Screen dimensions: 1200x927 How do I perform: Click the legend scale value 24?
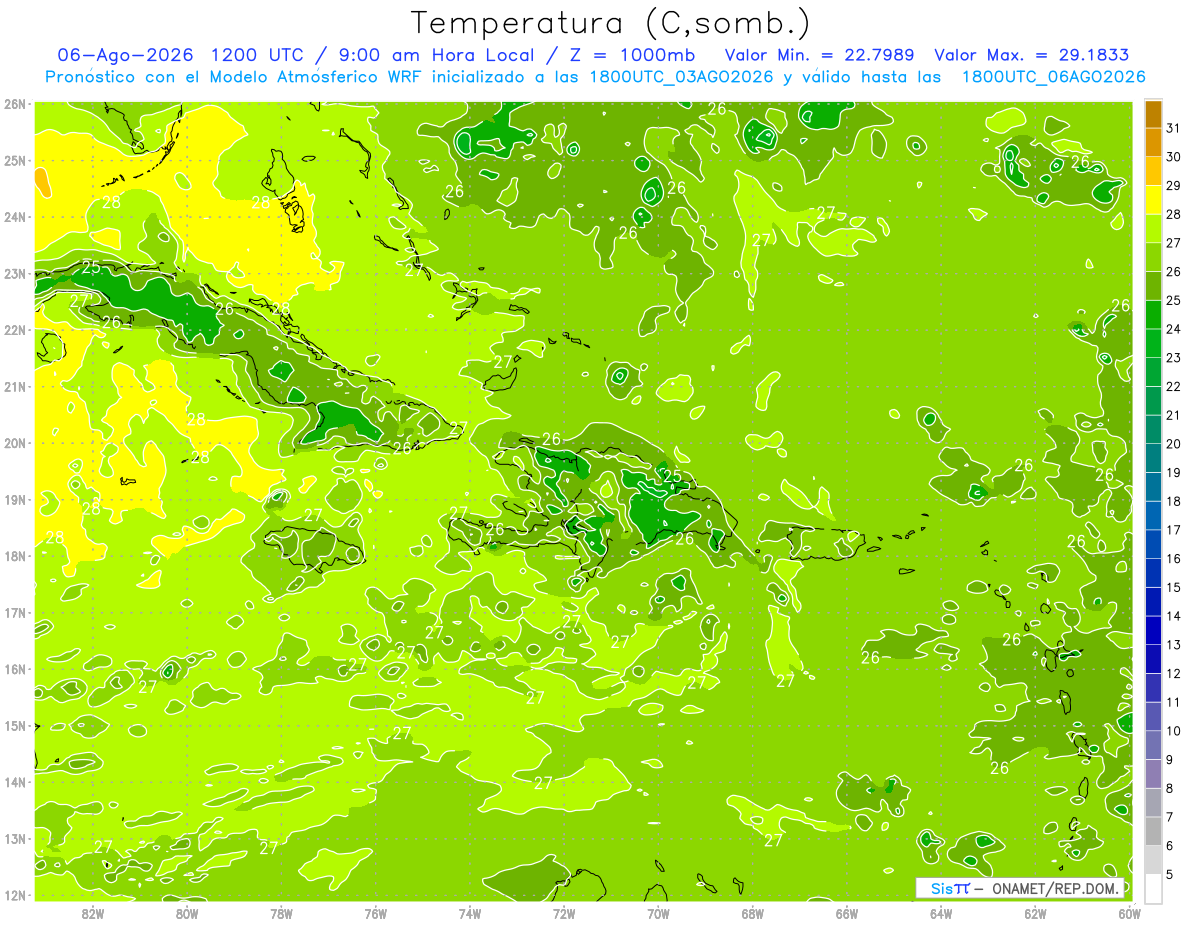(x=1173, y=329)
